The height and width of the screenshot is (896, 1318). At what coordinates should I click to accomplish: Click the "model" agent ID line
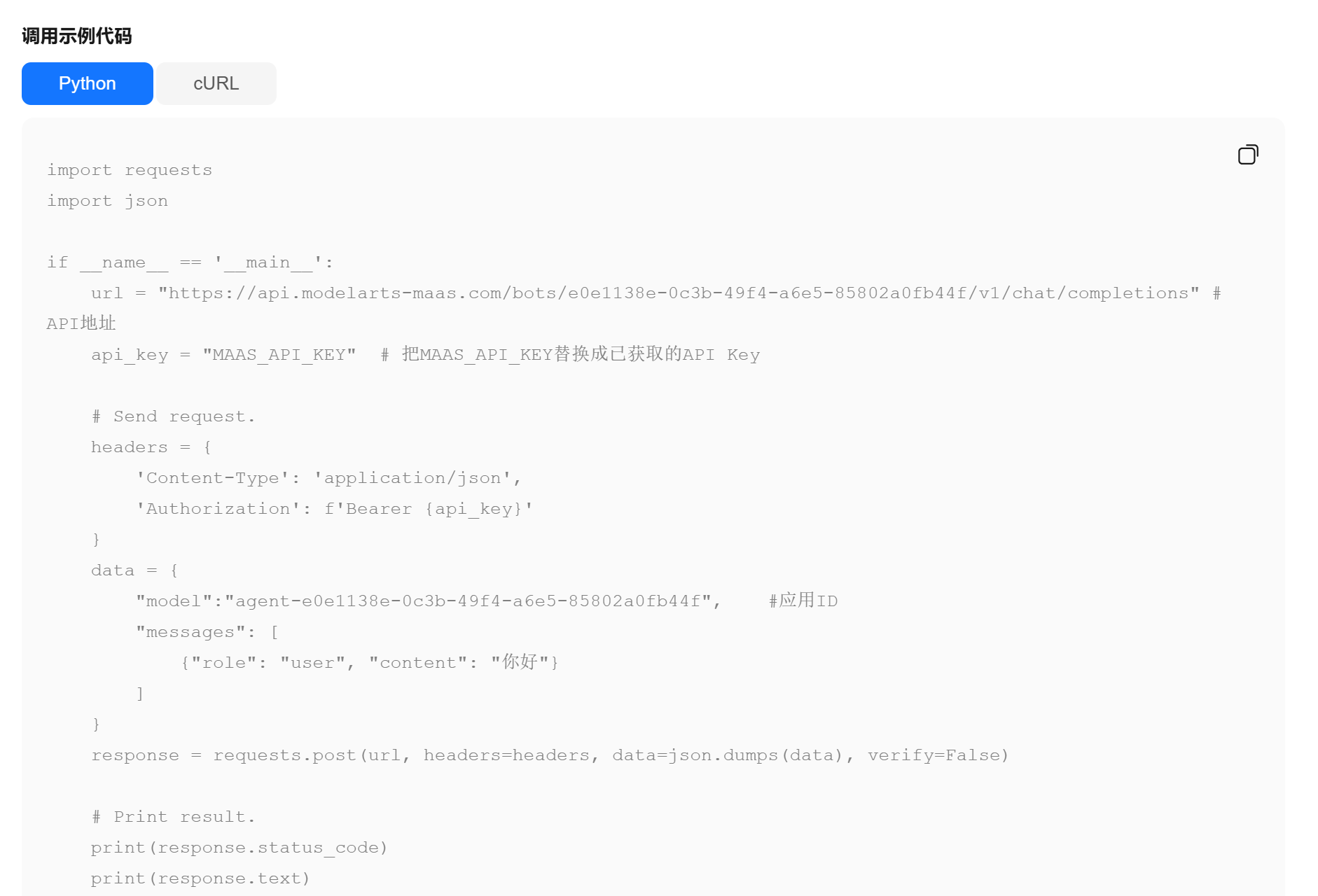tap(428, 601)
